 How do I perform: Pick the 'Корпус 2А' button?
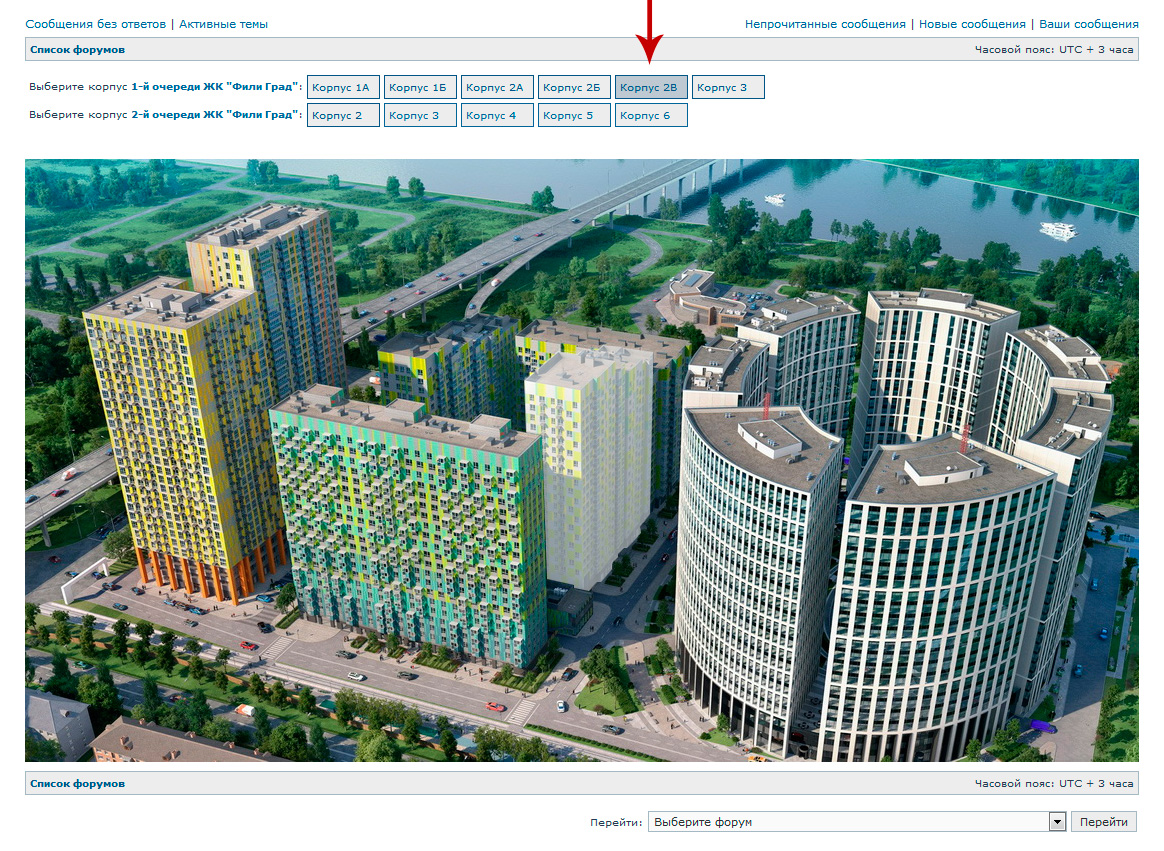point(497,88)
